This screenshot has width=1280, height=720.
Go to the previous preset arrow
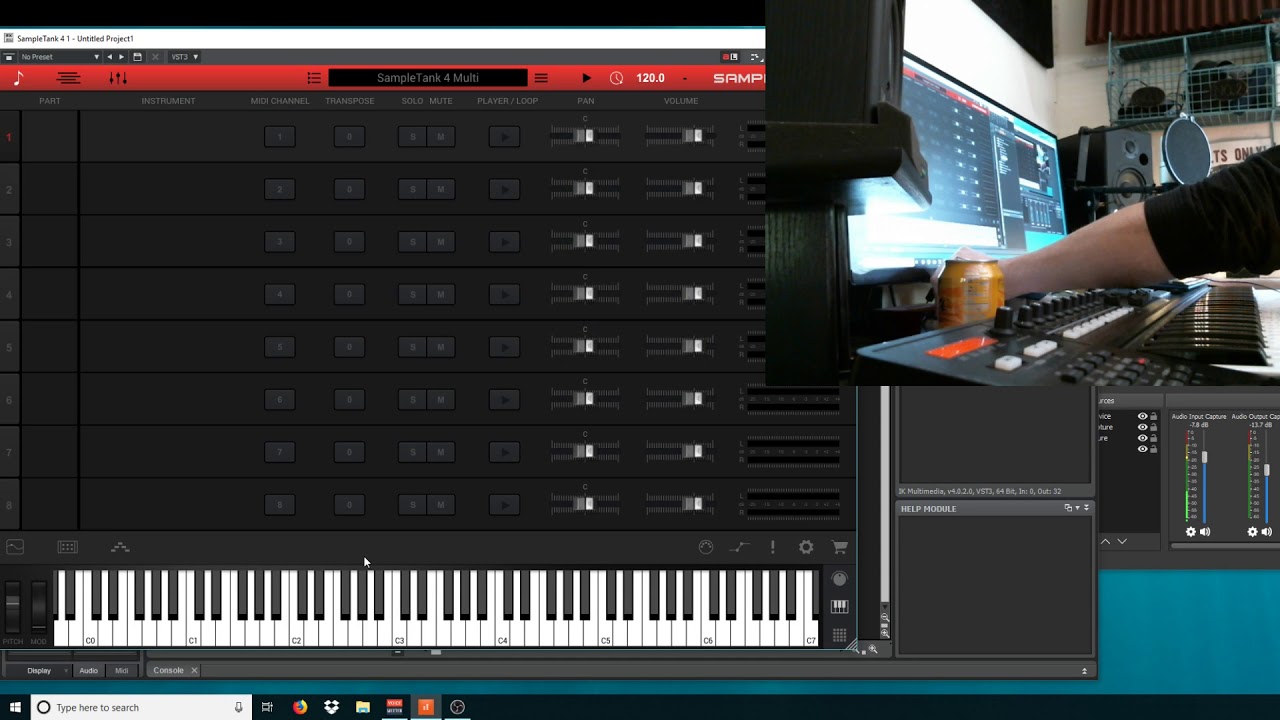[x=110, y=57]
